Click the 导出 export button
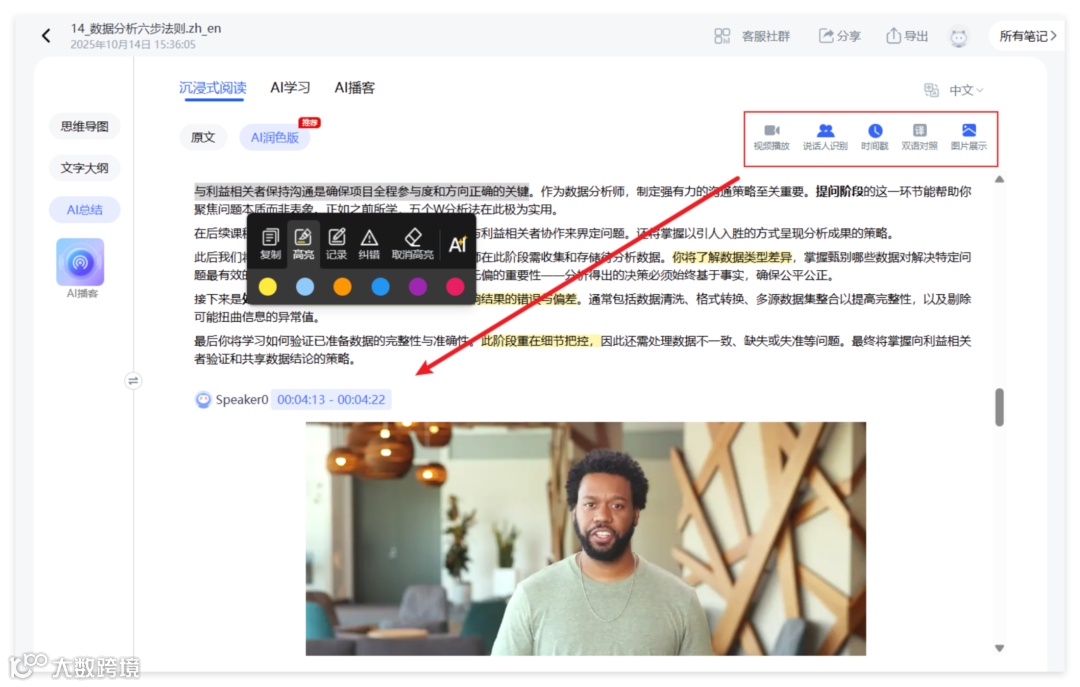Image resolution: width=1080 pixels, height=687 pixels. pyautogui.click(x=907, y=36)
